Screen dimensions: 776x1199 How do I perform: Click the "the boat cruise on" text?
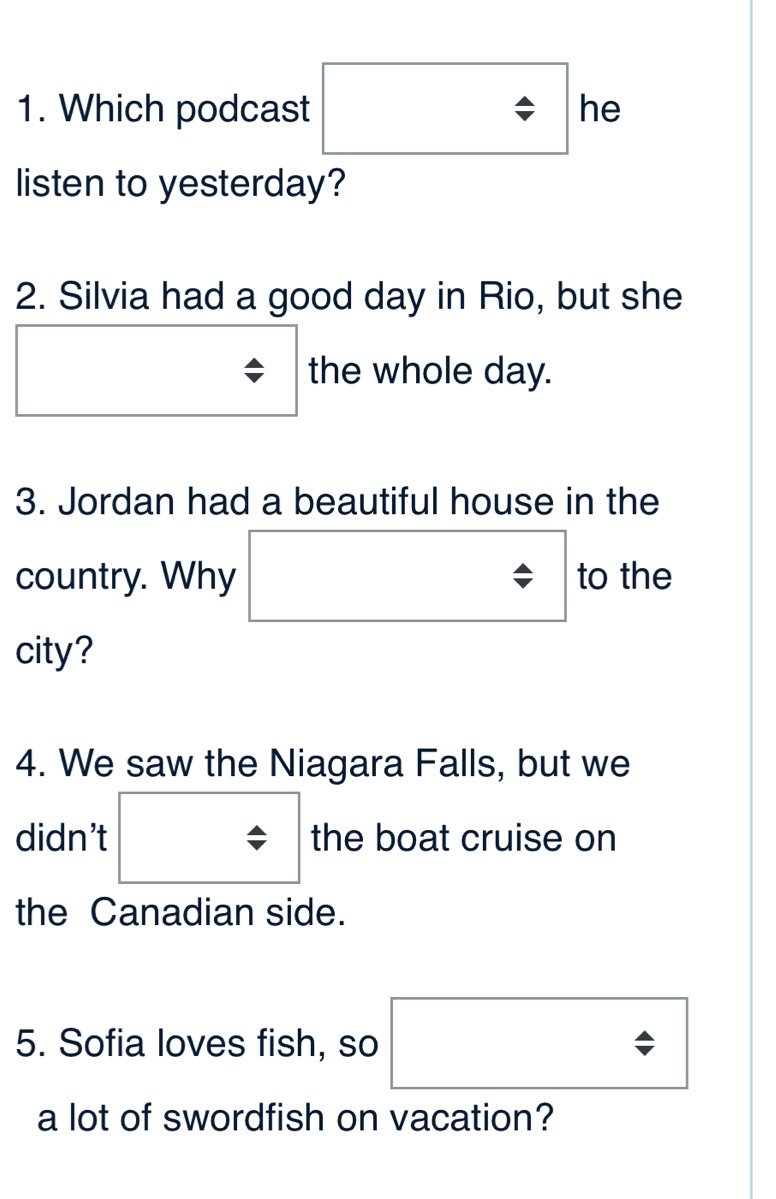(x=464, y=838)
